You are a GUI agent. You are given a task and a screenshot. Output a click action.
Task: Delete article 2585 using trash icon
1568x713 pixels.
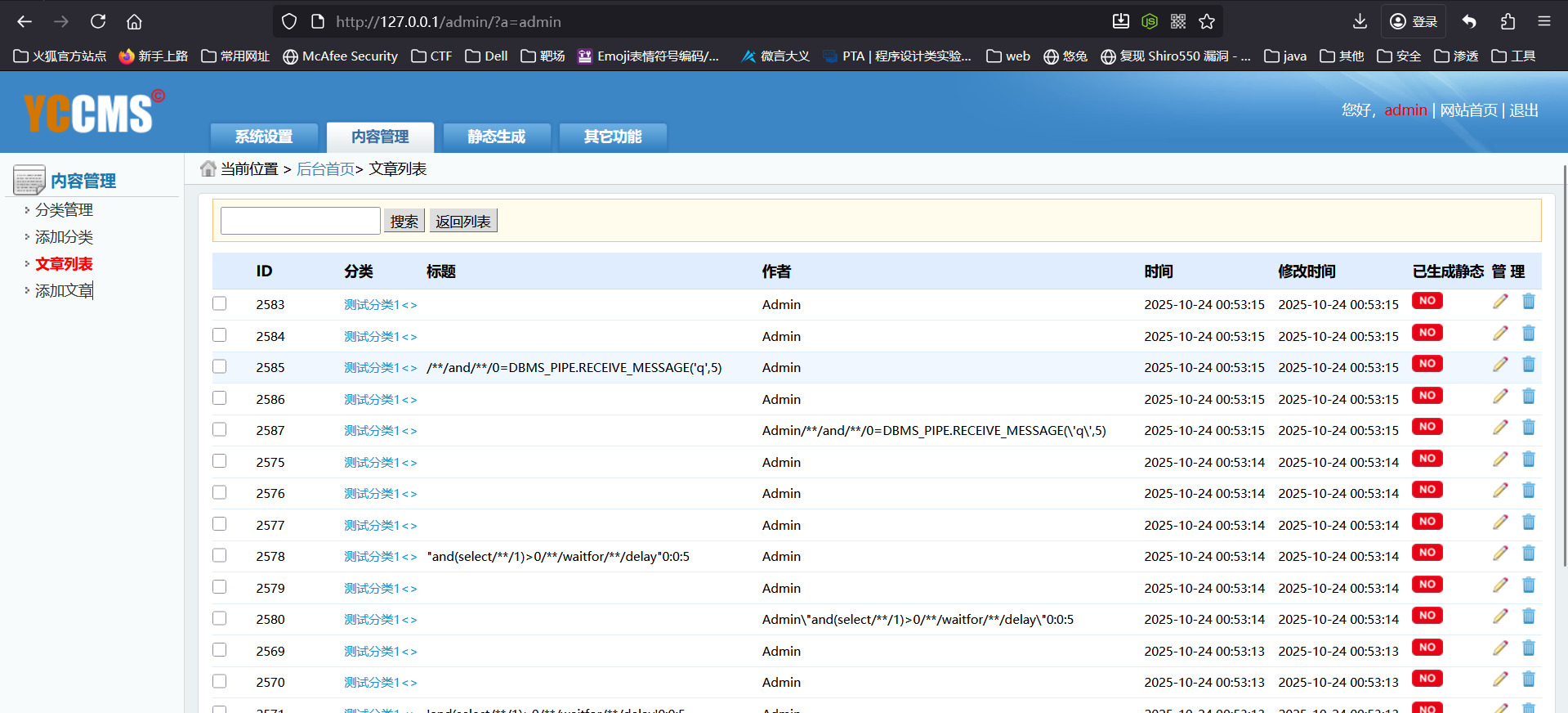coord(1528,365)
